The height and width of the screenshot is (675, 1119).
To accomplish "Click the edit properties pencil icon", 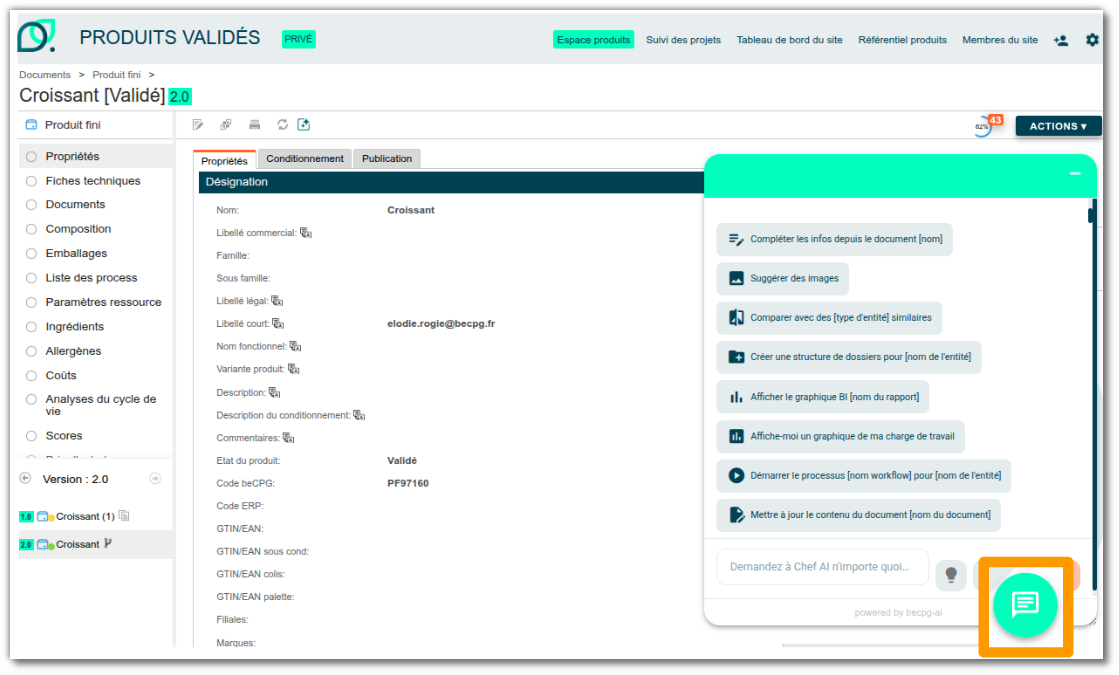I will click(198, 125).
